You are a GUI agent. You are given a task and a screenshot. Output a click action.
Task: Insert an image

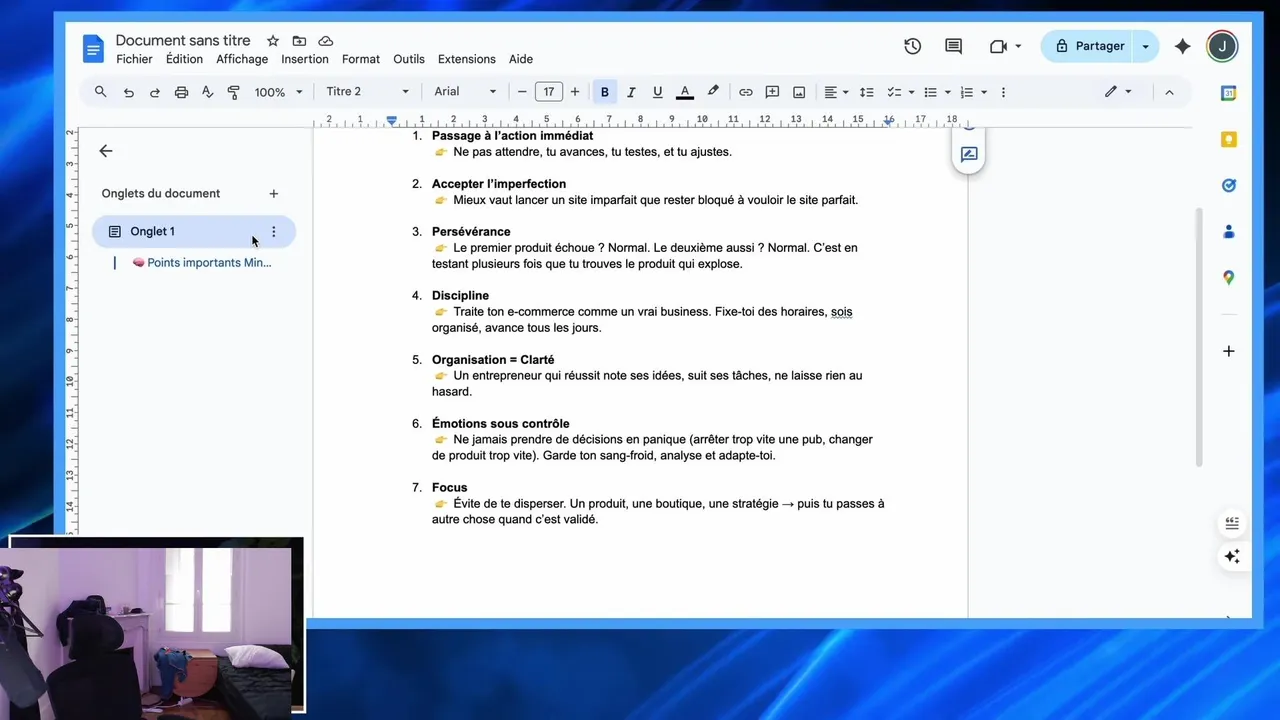pyautogui.click(x=799, y=92)
